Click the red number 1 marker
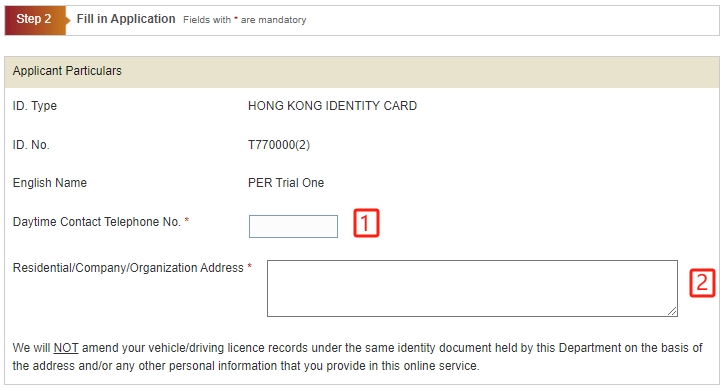This screenshot has height=390, width=727. [x=366, y=223]
